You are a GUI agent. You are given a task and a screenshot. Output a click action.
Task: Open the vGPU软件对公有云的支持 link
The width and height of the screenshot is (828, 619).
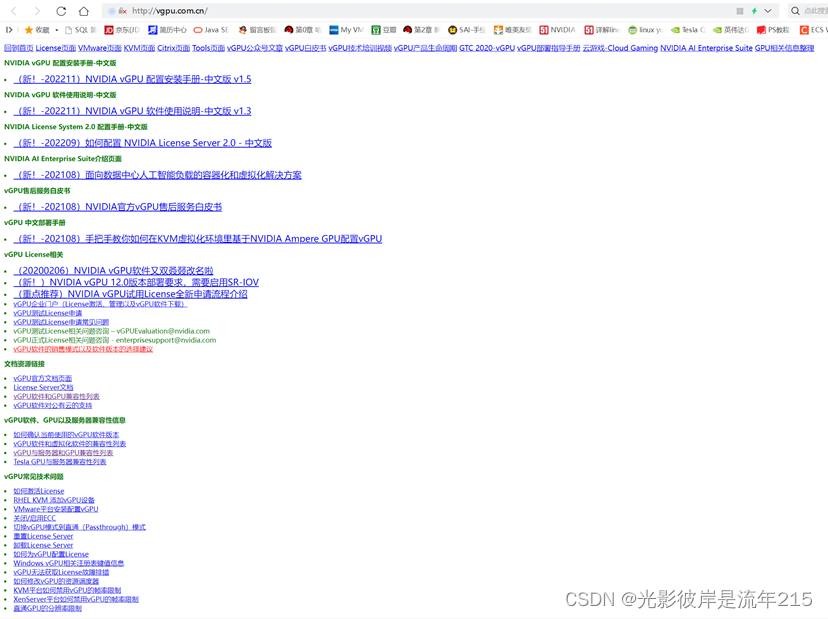[x=52, y=406]
